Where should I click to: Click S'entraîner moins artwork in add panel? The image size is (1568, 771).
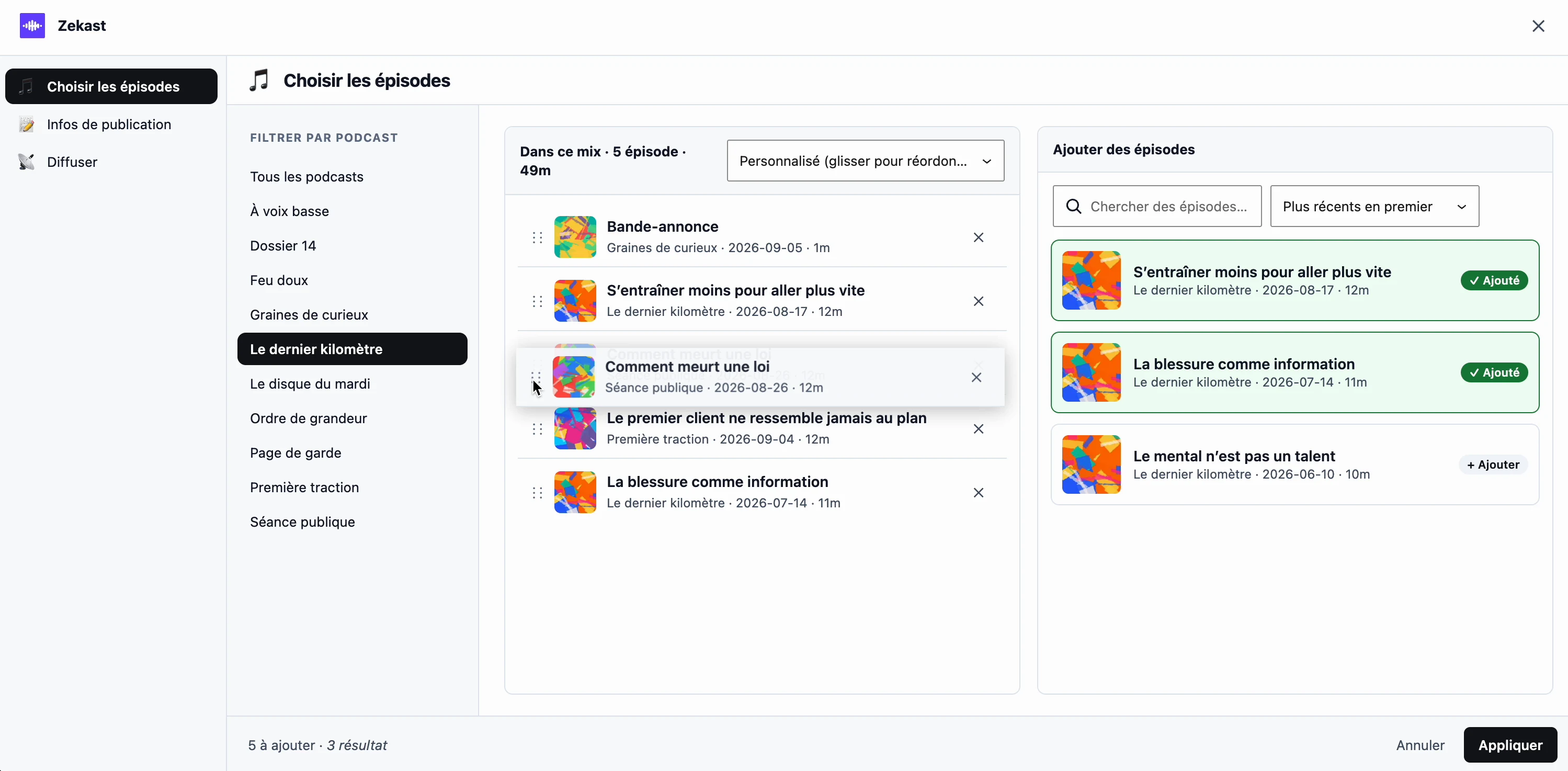coord(1092,280)
